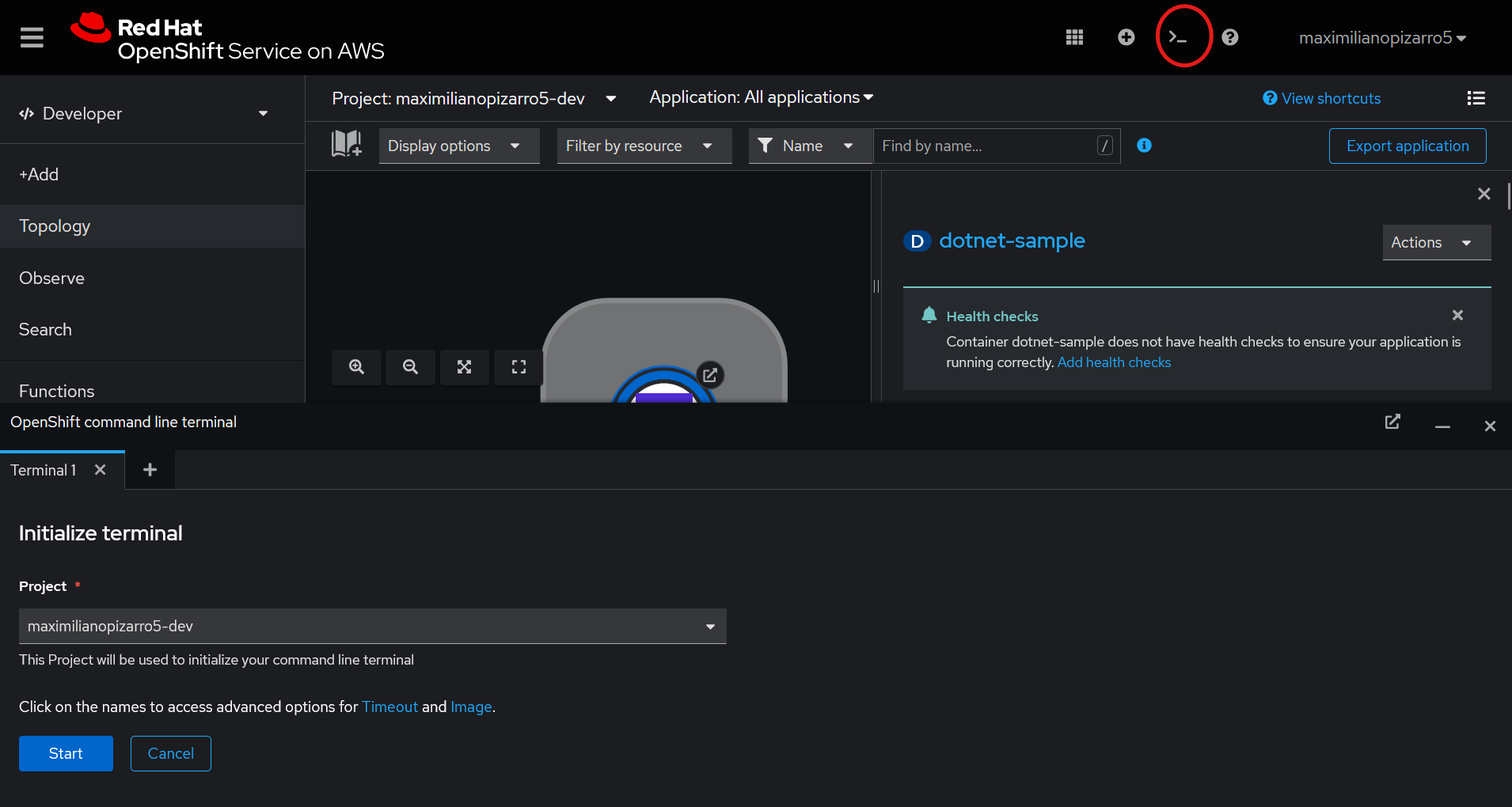Add a new terminal tab
Viewport: 1512px width, 807px height.
point(150,470)
